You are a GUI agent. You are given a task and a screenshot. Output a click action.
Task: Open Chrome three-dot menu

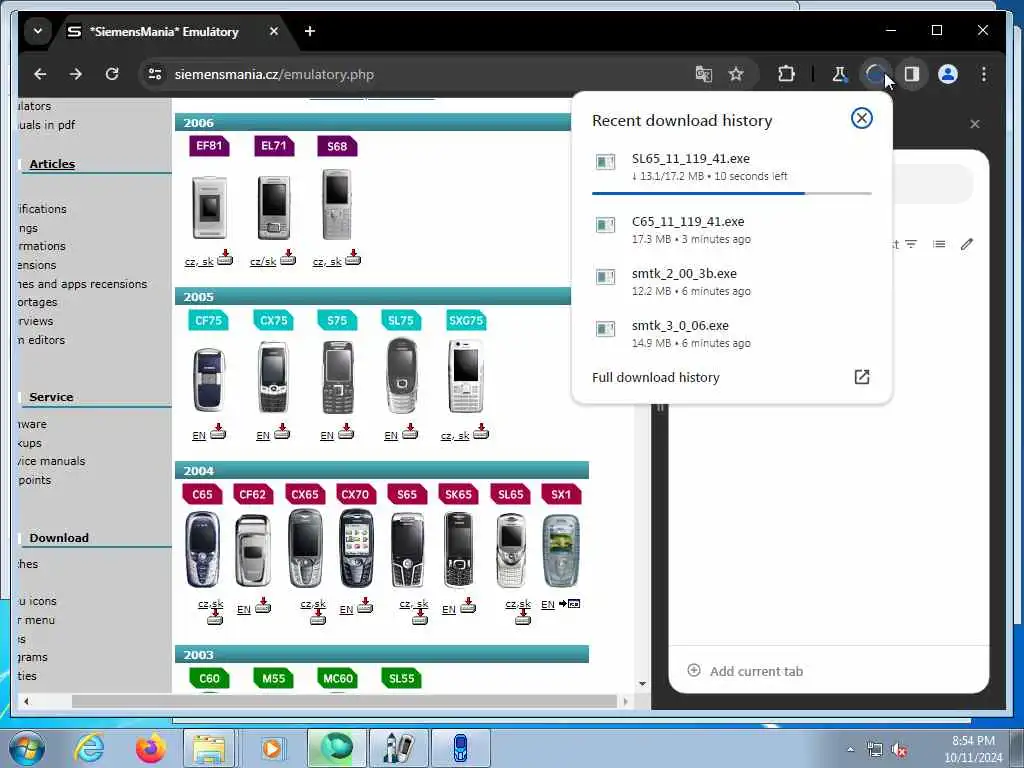coord(984,74)
